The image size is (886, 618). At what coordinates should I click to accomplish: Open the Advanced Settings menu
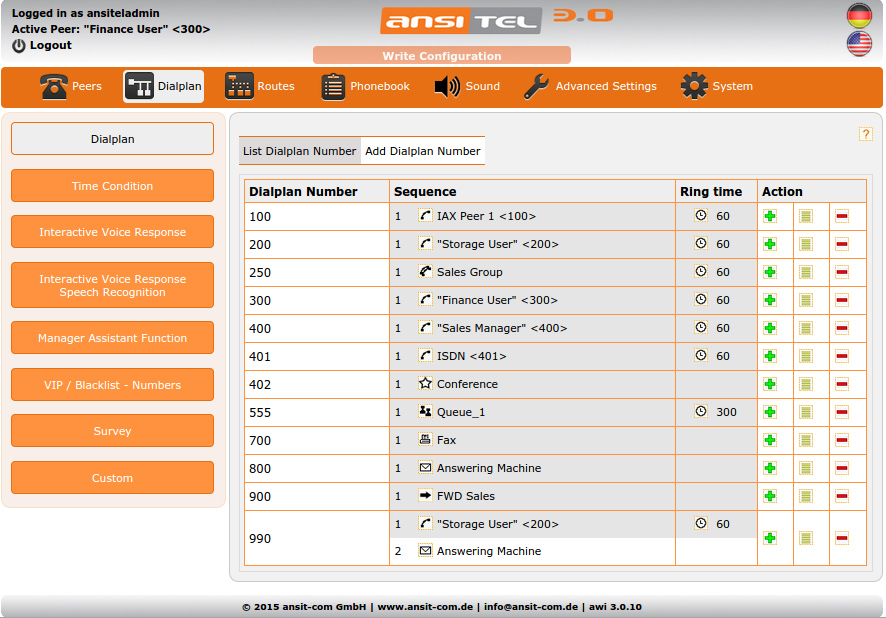[x=590, y=87]
